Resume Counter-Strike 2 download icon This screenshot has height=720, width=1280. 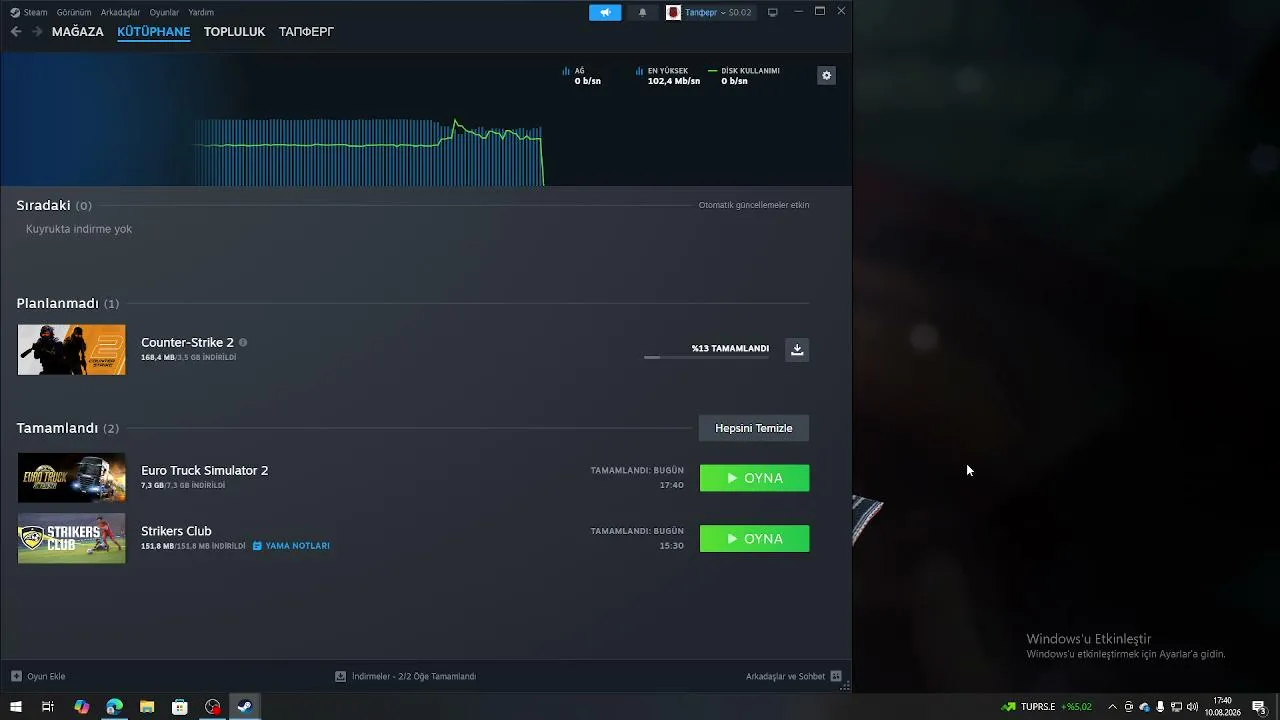(797, 349)
